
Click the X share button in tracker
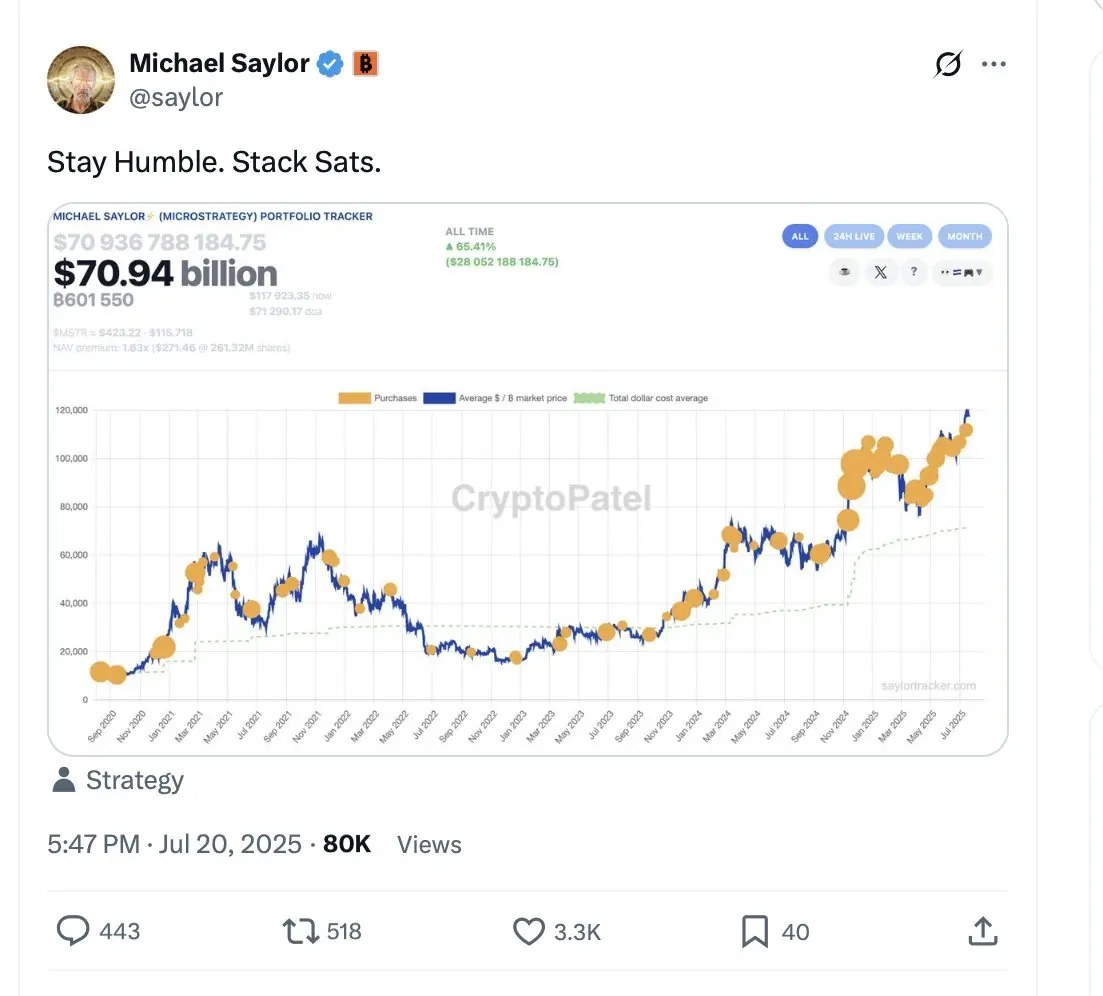pyautogui.click(x=880, y=272)
